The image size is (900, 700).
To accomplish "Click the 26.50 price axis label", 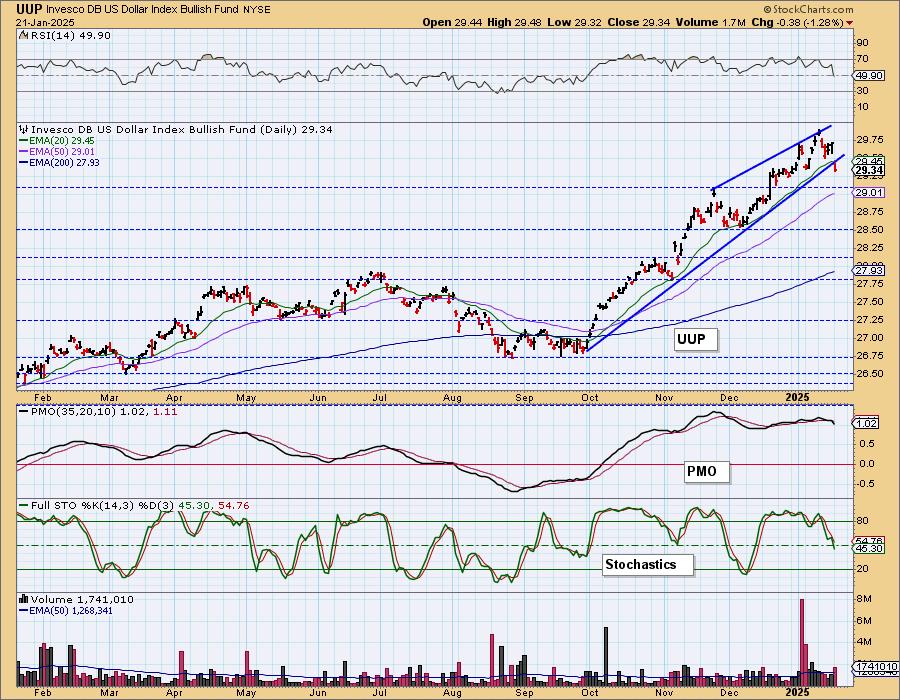I will click(x=869, y=373).
